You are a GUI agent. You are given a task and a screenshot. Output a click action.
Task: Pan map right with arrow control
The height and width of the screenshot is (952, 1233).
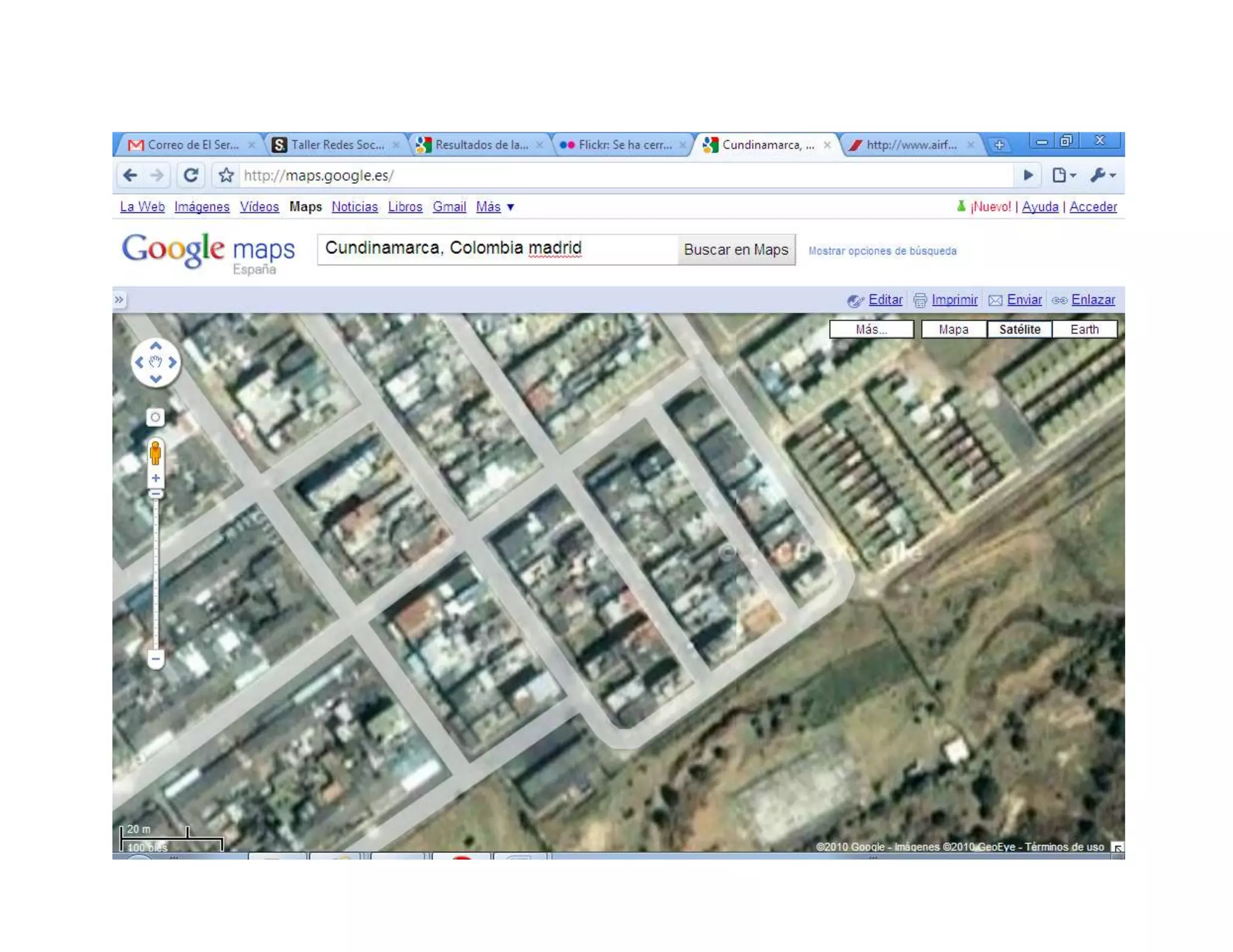pos(173,362)
